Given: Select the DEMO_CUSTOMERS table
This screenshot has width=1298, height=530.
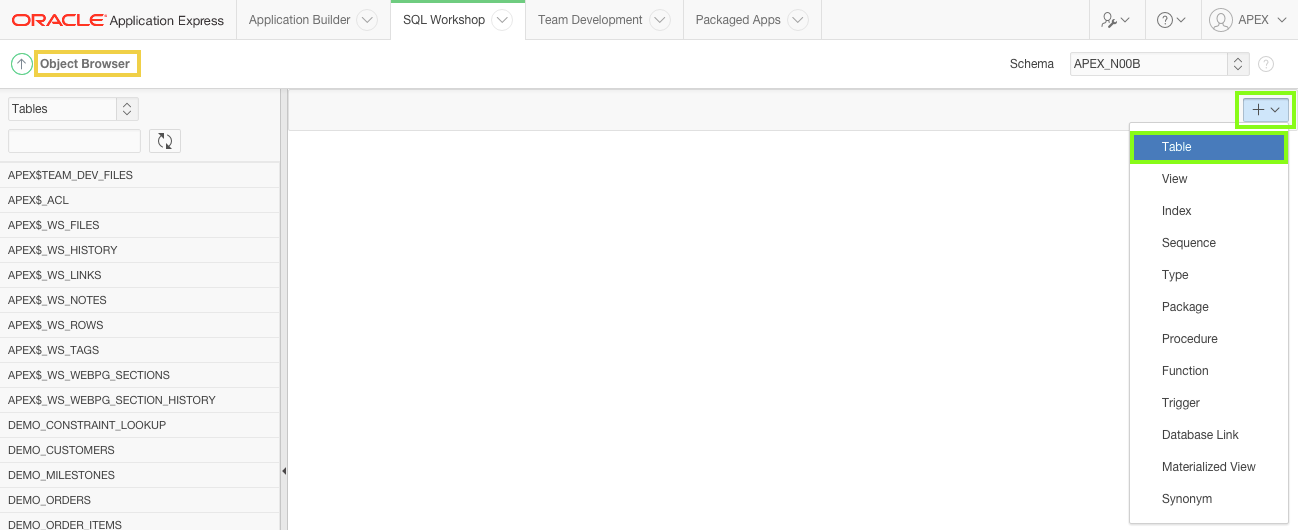Looking at the screenshot, I should pos(140,450).
